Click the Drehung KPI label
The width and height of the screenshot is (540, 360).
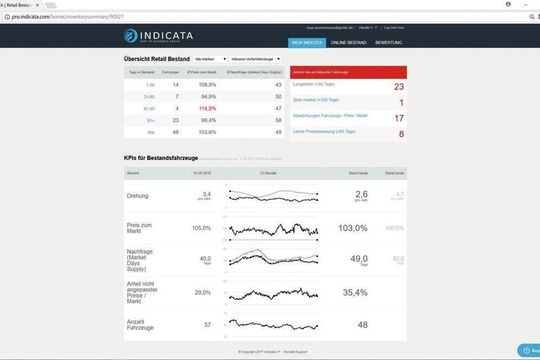coord(137,196)
